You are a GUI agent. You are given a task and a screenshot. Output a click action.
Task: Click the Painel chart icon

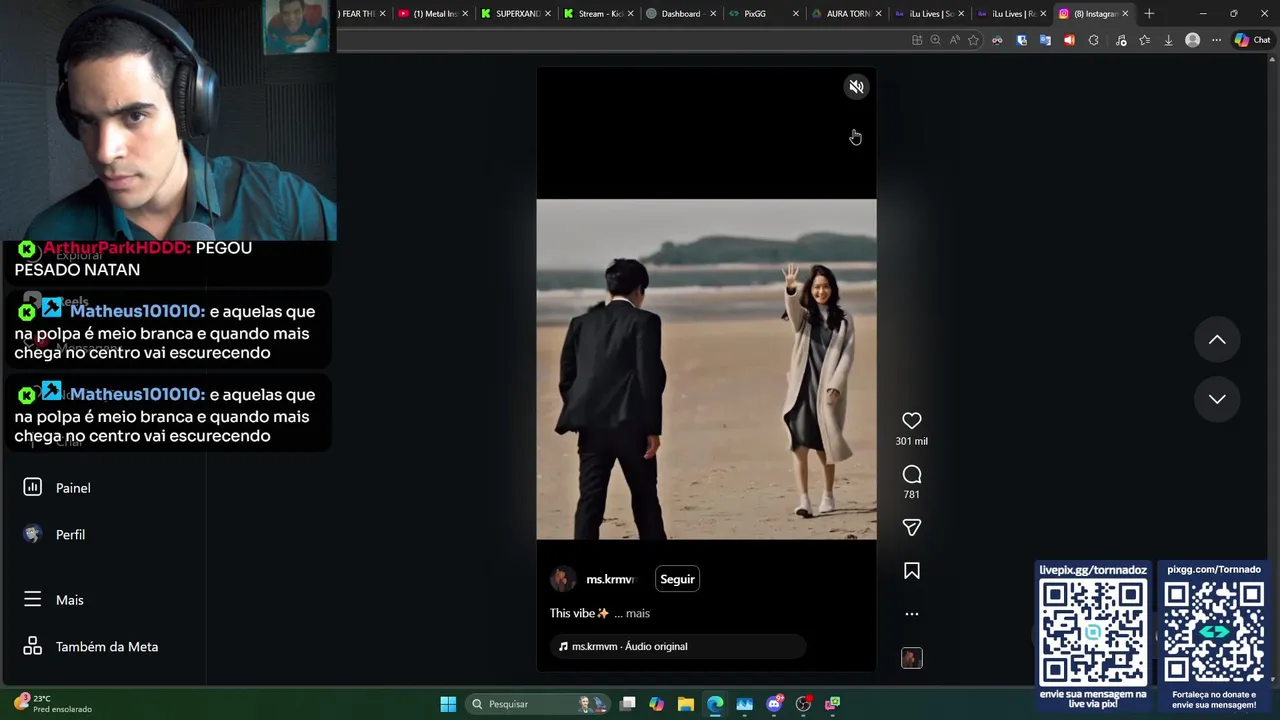(x=32, y=487)
